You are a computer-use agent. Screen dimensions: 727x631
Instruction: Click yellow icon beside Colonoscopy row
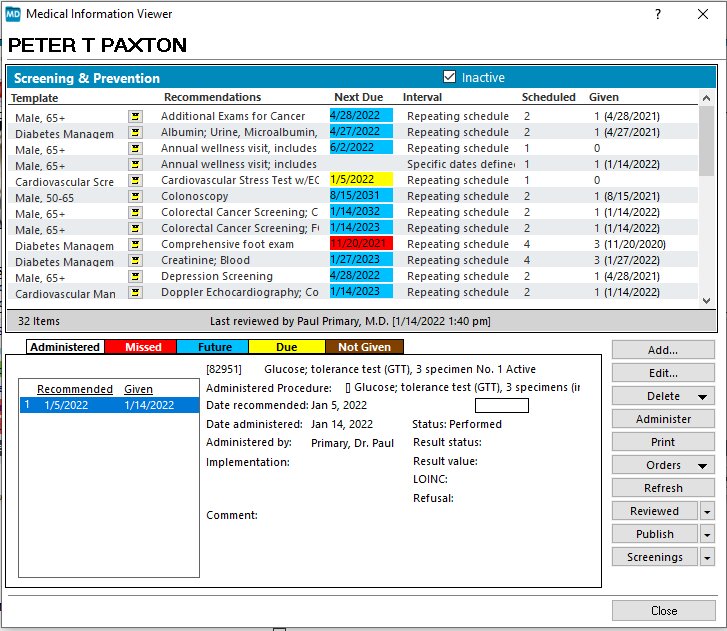135,196
